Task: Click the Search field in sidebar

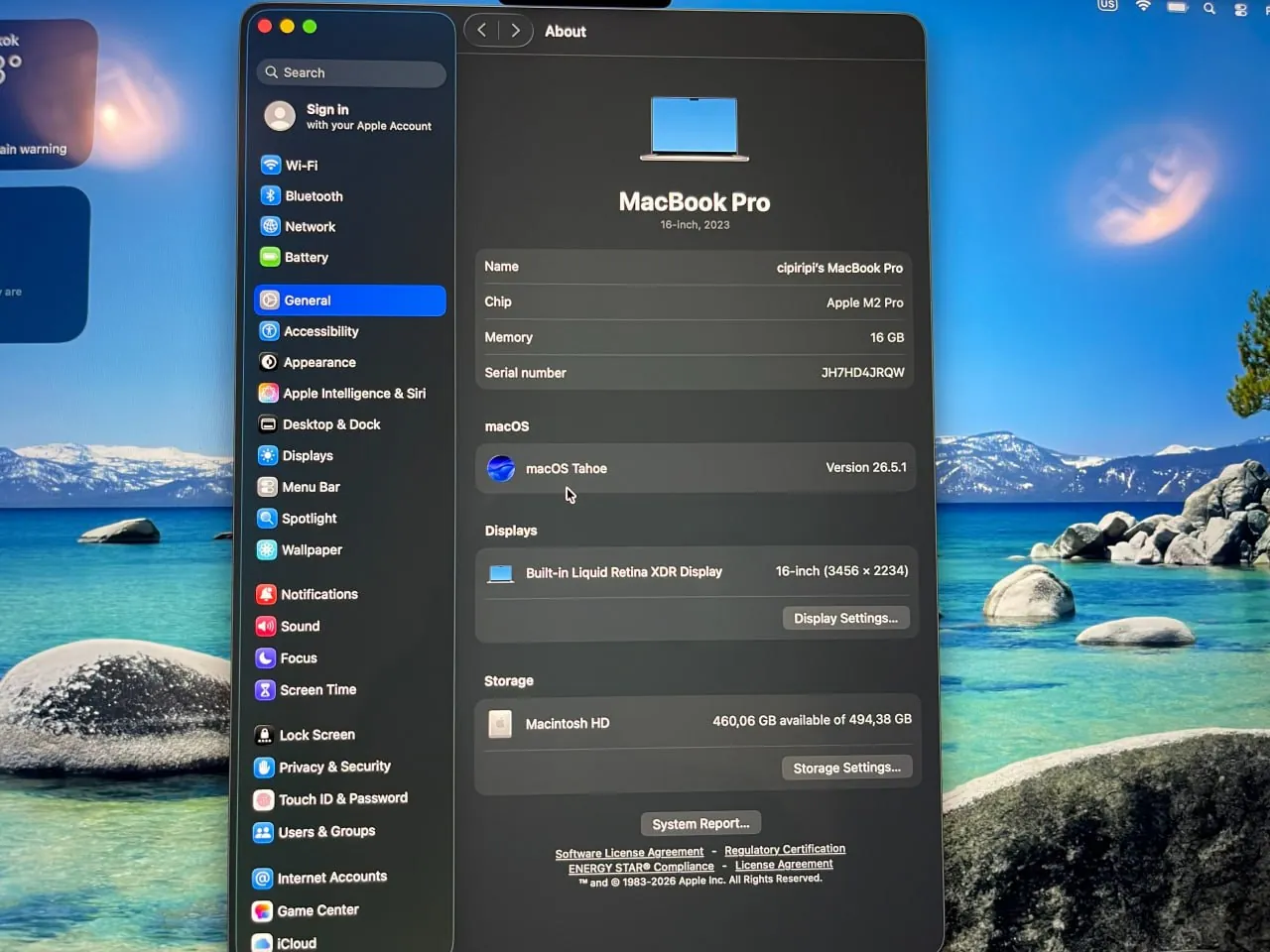Action: coord(351,72)
